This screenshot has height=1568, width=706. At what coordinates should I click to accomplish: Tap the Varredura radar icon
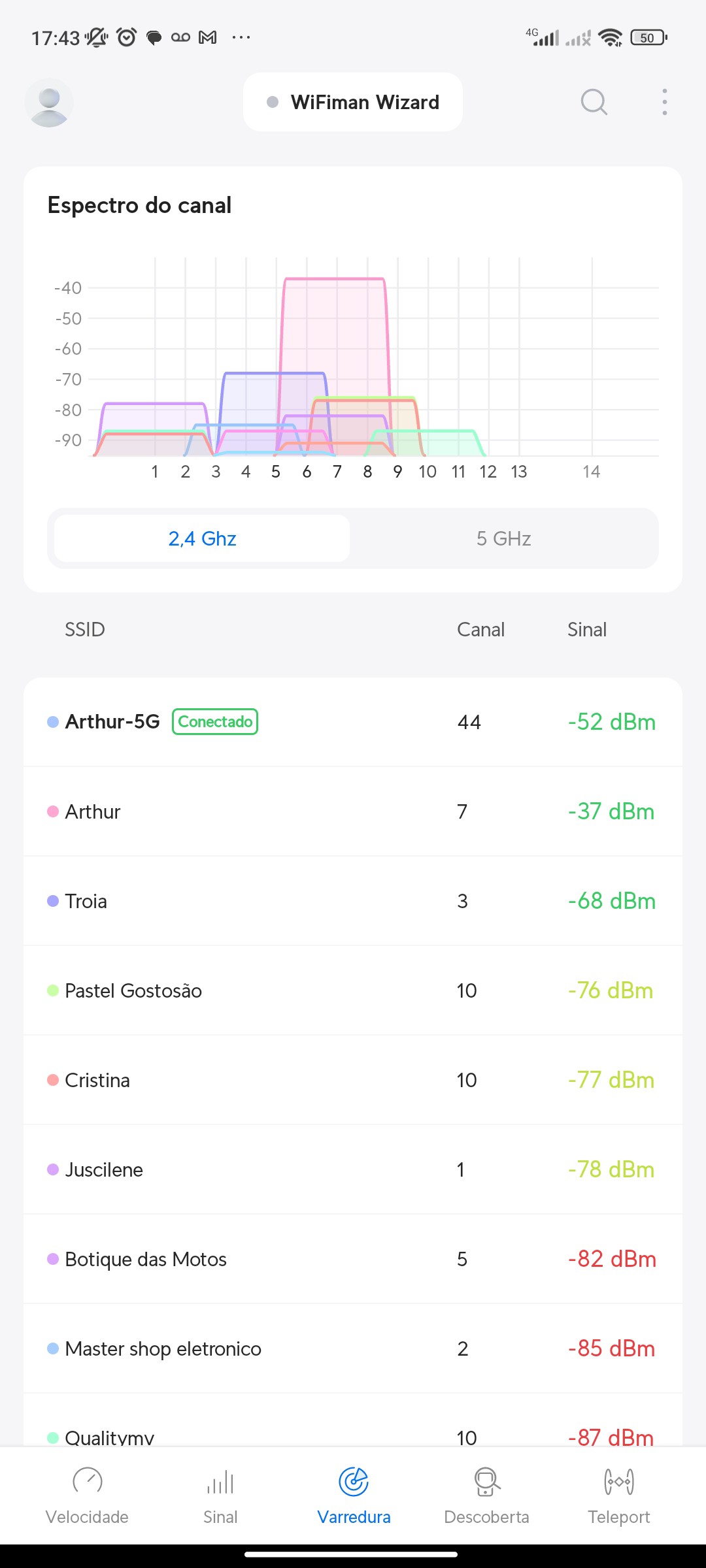(x=354, y=1481)
